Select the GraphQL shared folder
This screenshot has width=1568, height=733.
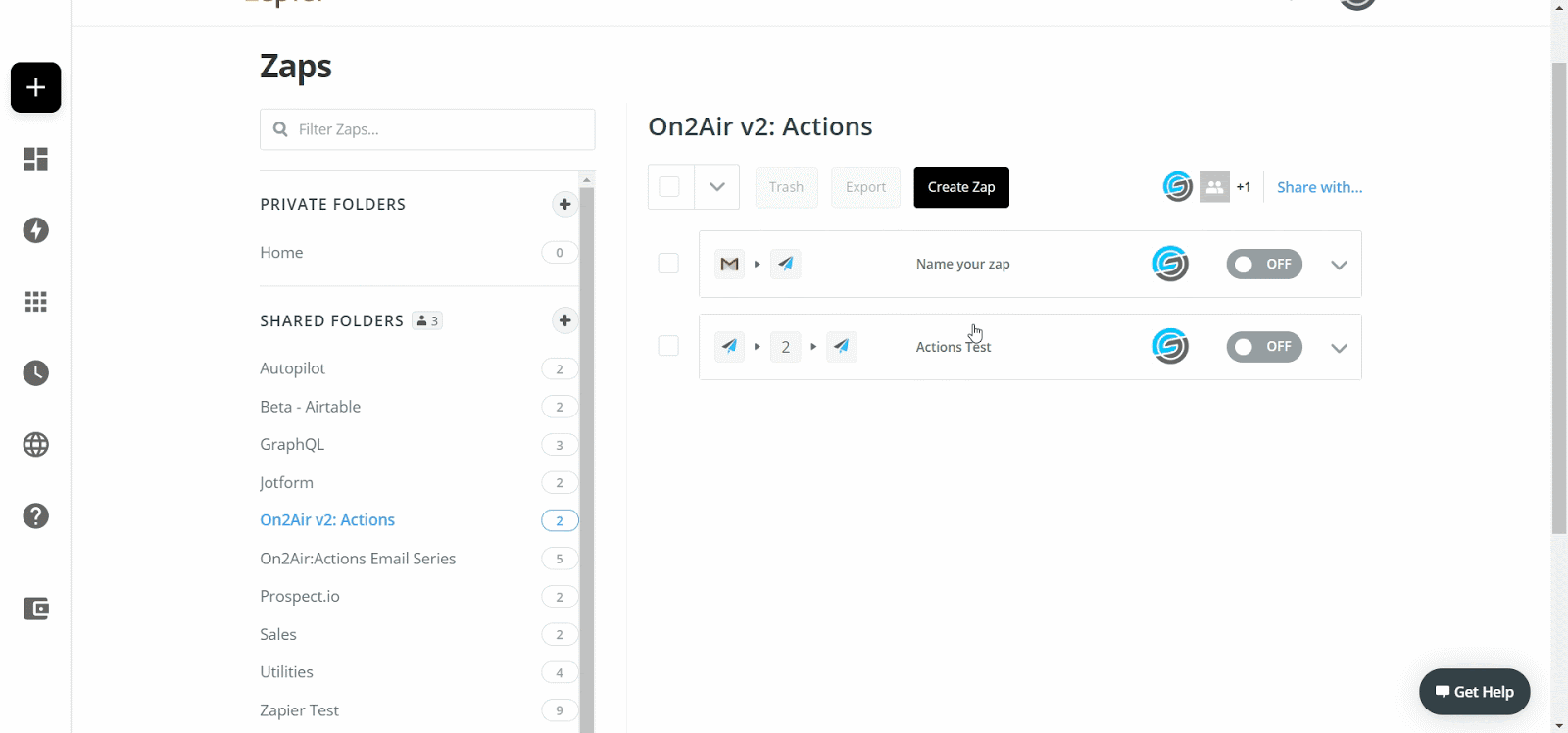[x=292, y=444]
